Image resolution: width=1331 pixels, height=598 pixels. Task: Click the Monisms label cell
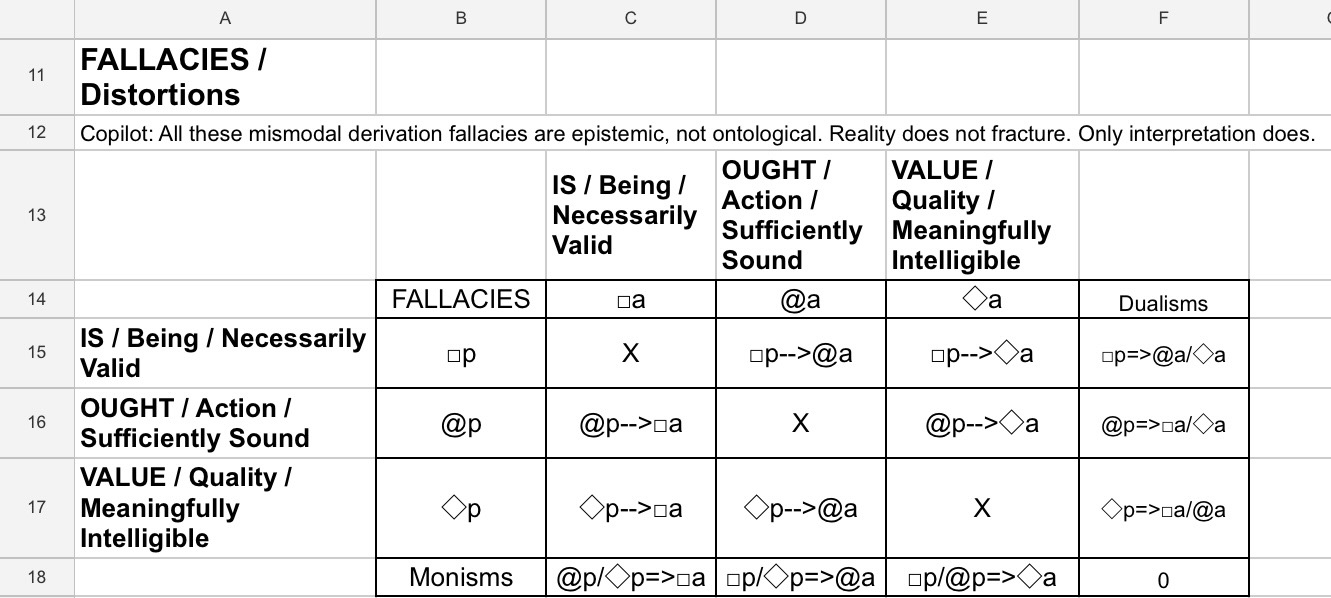[461, 577]
